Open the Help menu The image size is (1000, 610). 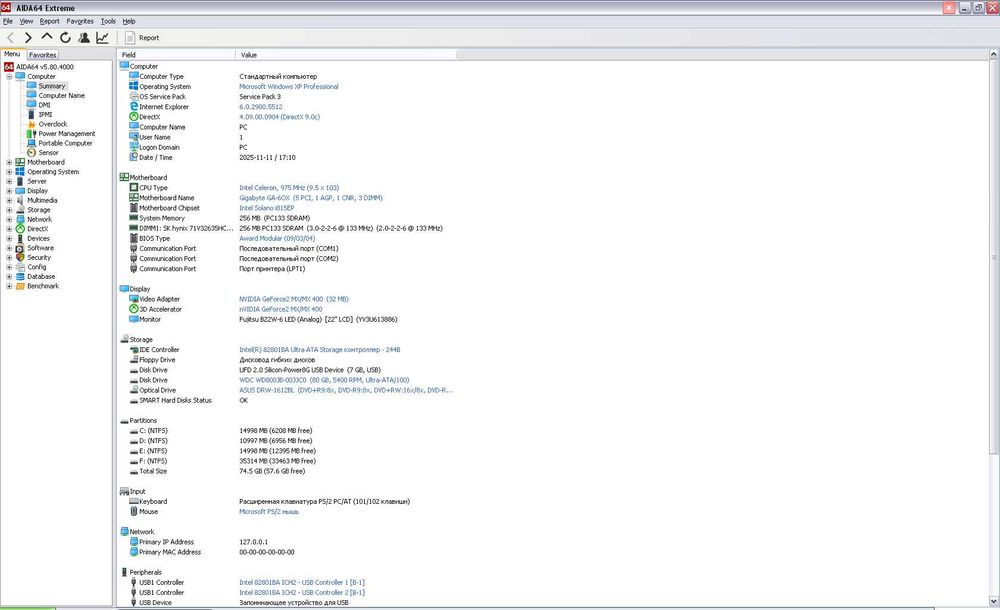point(129,21)
